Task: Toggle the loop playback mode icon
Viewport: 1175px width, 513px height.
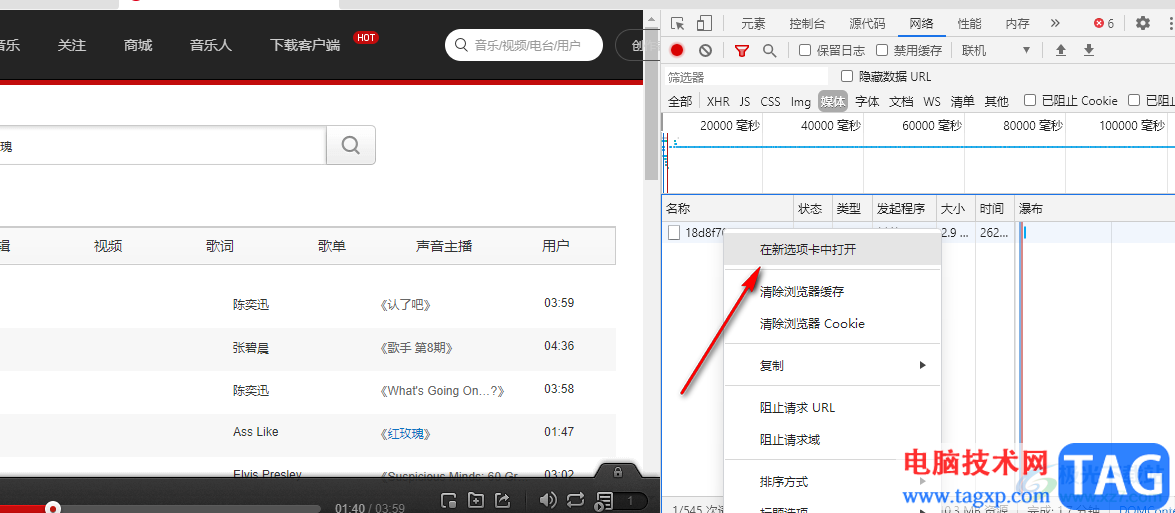Action: 576,500
